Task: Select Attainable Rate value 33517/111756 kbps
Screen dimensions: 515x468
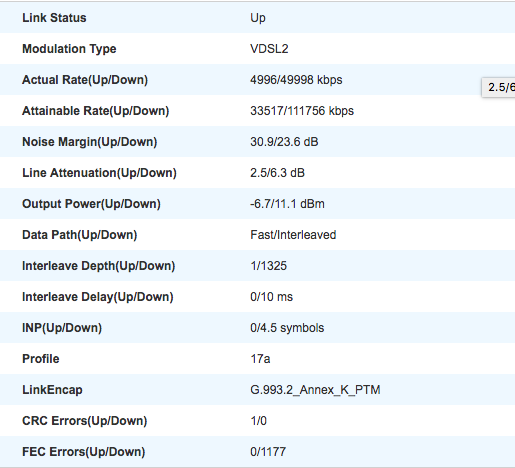Action: (302, 111)
